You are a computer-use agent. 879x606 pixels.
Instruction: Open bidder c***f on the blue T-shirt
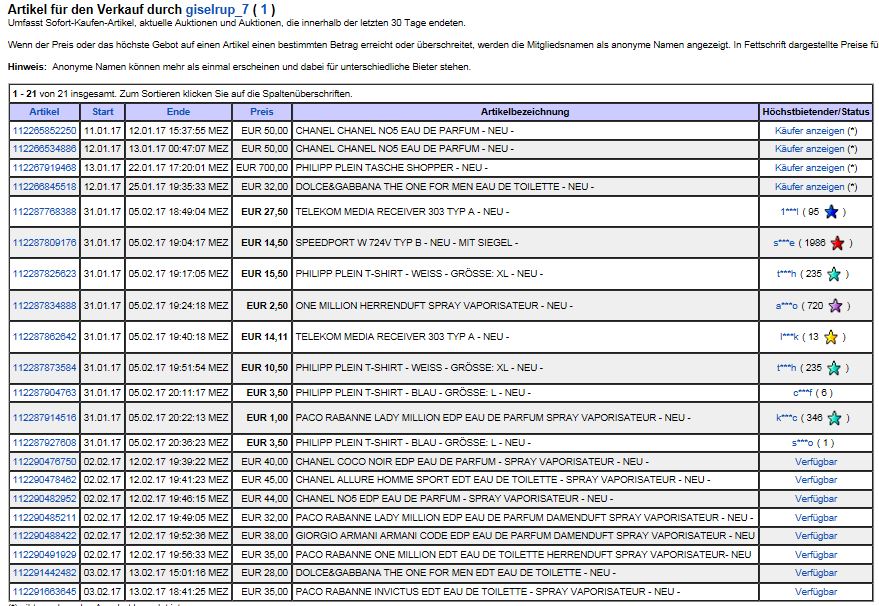(803, 392)
